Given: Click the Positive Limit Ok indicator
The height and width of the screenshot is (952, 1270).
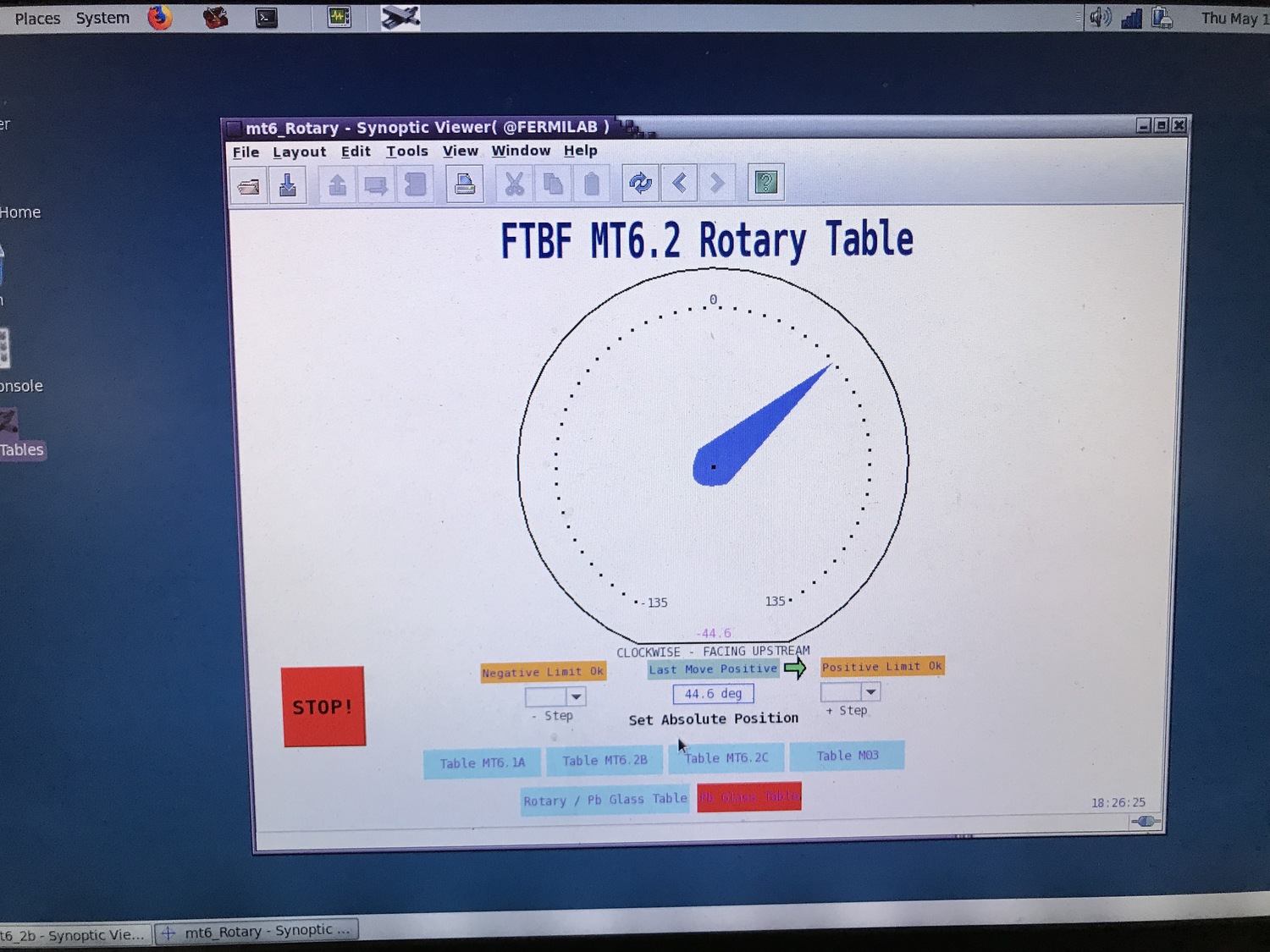Looking at the screenshot, I should 881,667.
